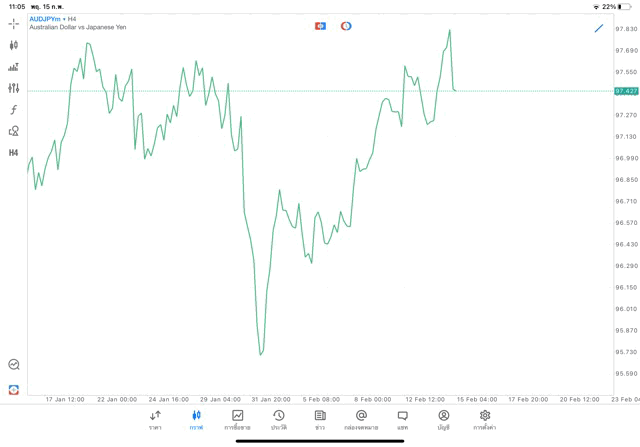
Task: Tap the line drawing pencil icon
Action: point(599,28)
